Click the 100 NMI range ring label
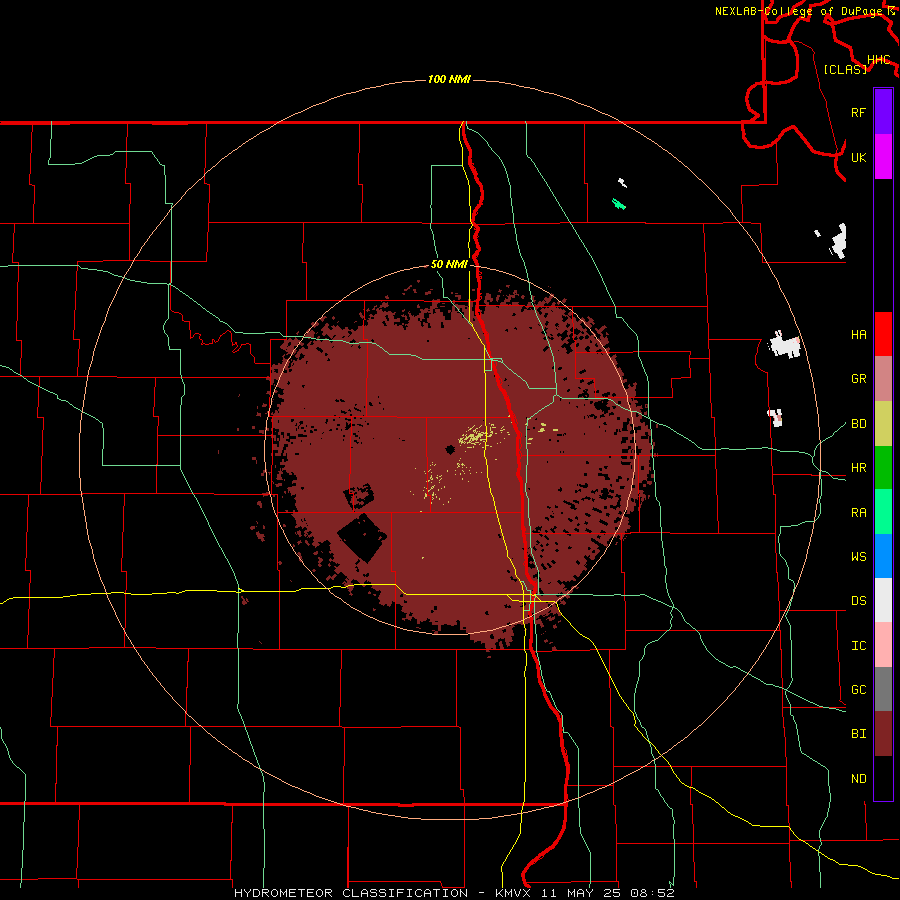Viewport: 900px width, 900px height. (449, 79)
